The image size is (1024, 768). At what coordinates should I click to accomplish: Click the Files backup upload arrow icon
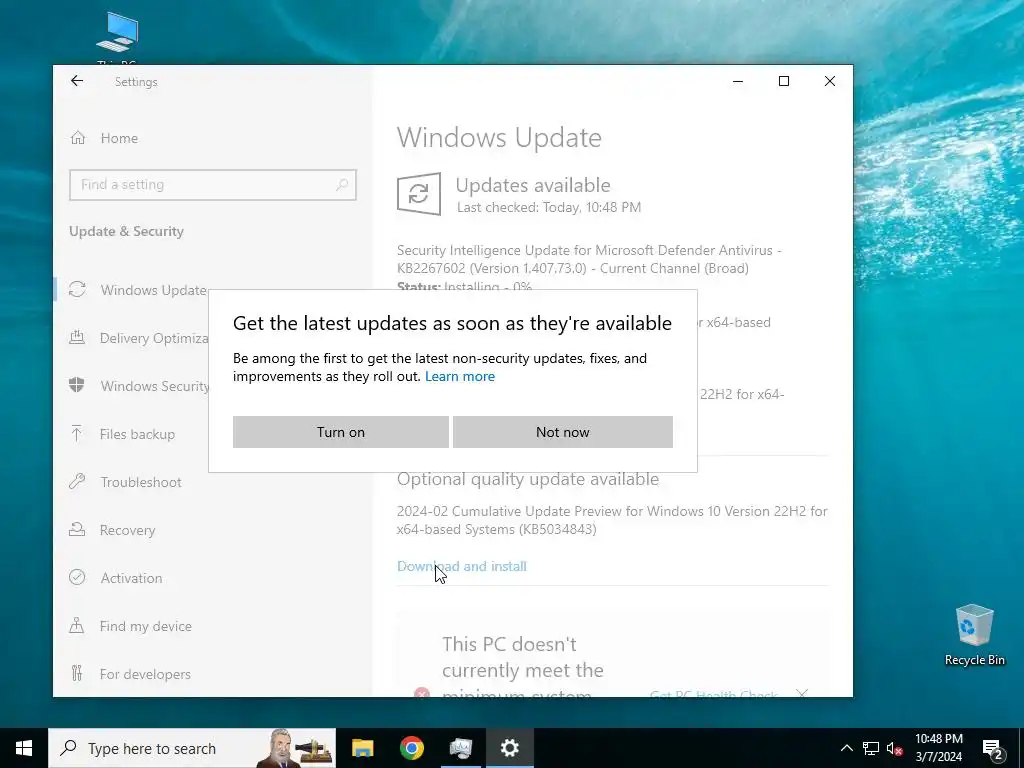(76, 433)
